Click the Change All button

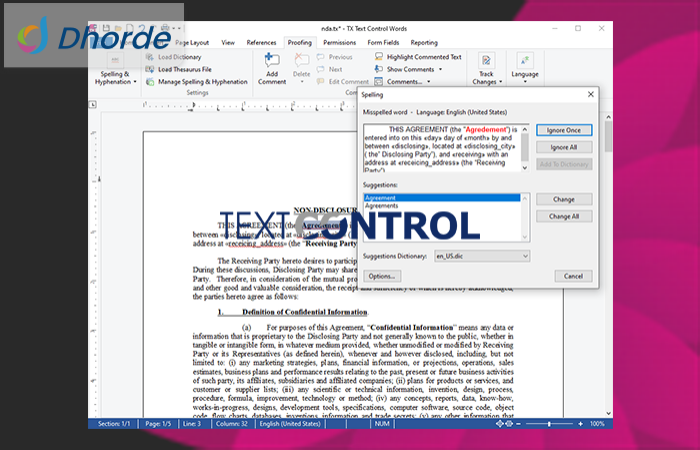click(x=564, y=216)
